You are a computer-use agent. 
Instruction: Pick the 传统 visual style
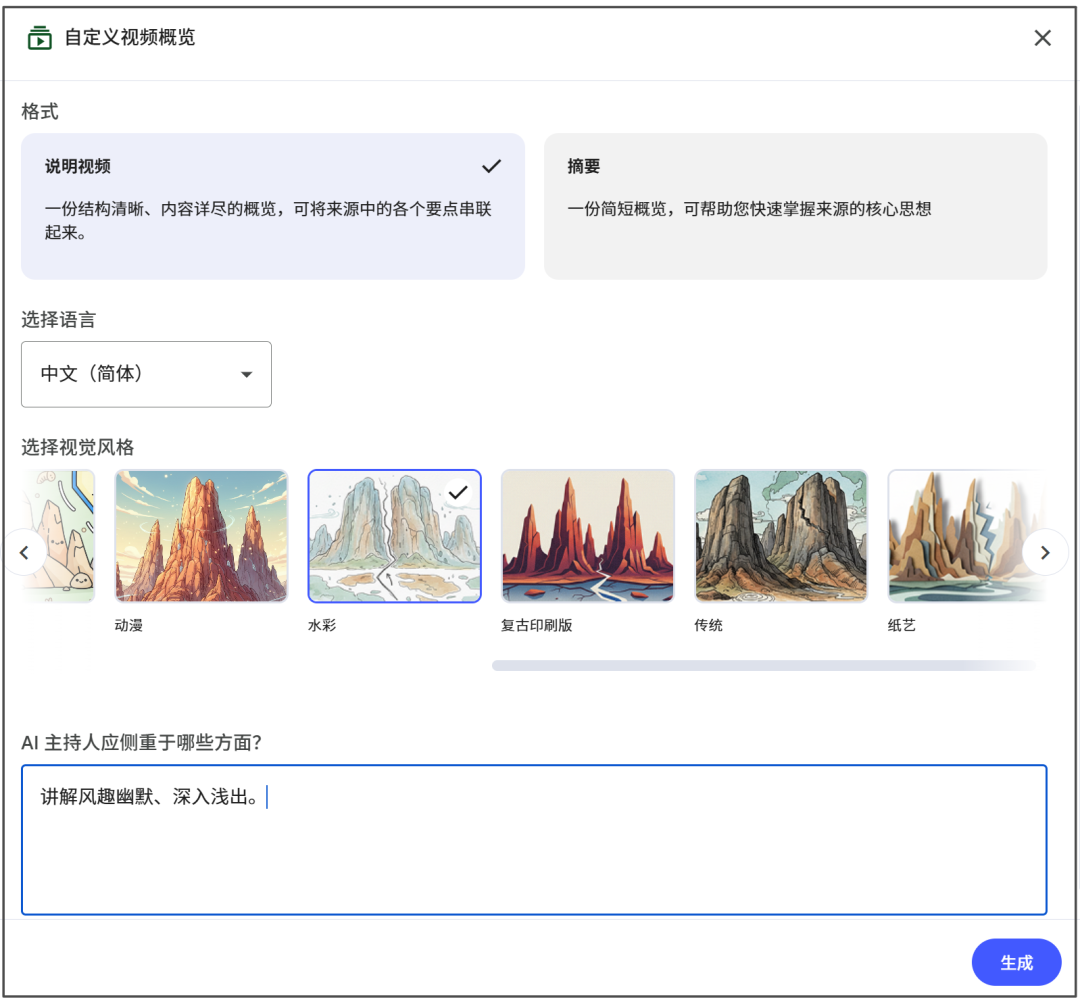tap(780, 535)
